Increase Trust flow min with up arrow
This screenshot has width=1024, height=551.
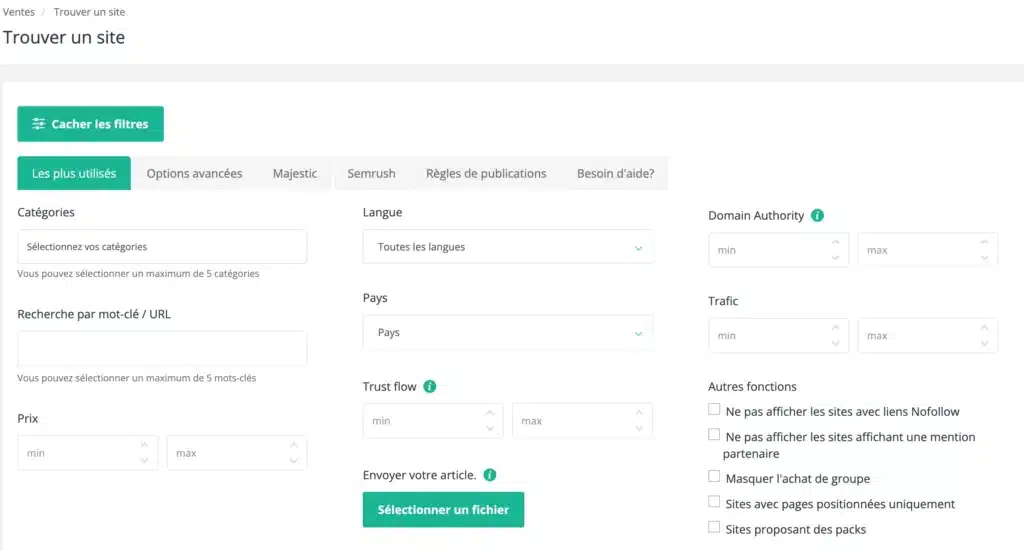(490, 413)
